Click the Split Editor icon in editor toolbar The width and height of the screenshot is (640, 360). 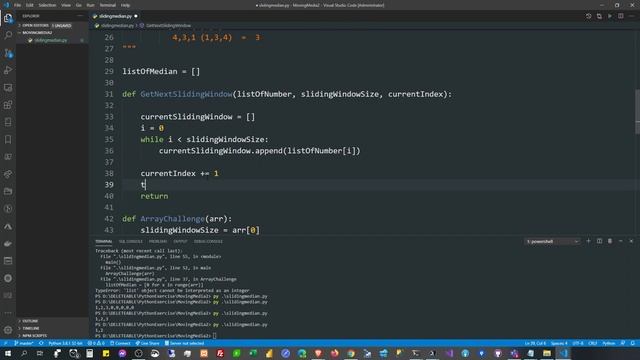(x=620, y=16)
